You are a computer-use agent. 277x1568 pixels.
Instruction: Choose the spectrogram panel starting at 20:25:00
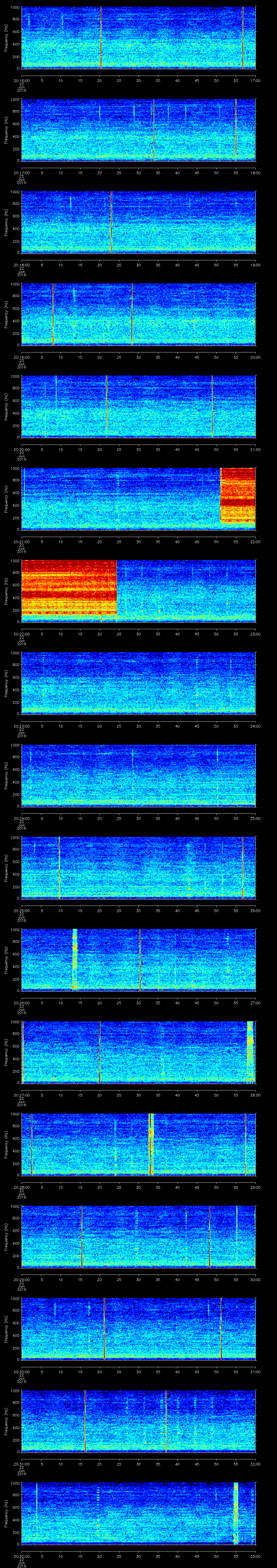[138, 868]
